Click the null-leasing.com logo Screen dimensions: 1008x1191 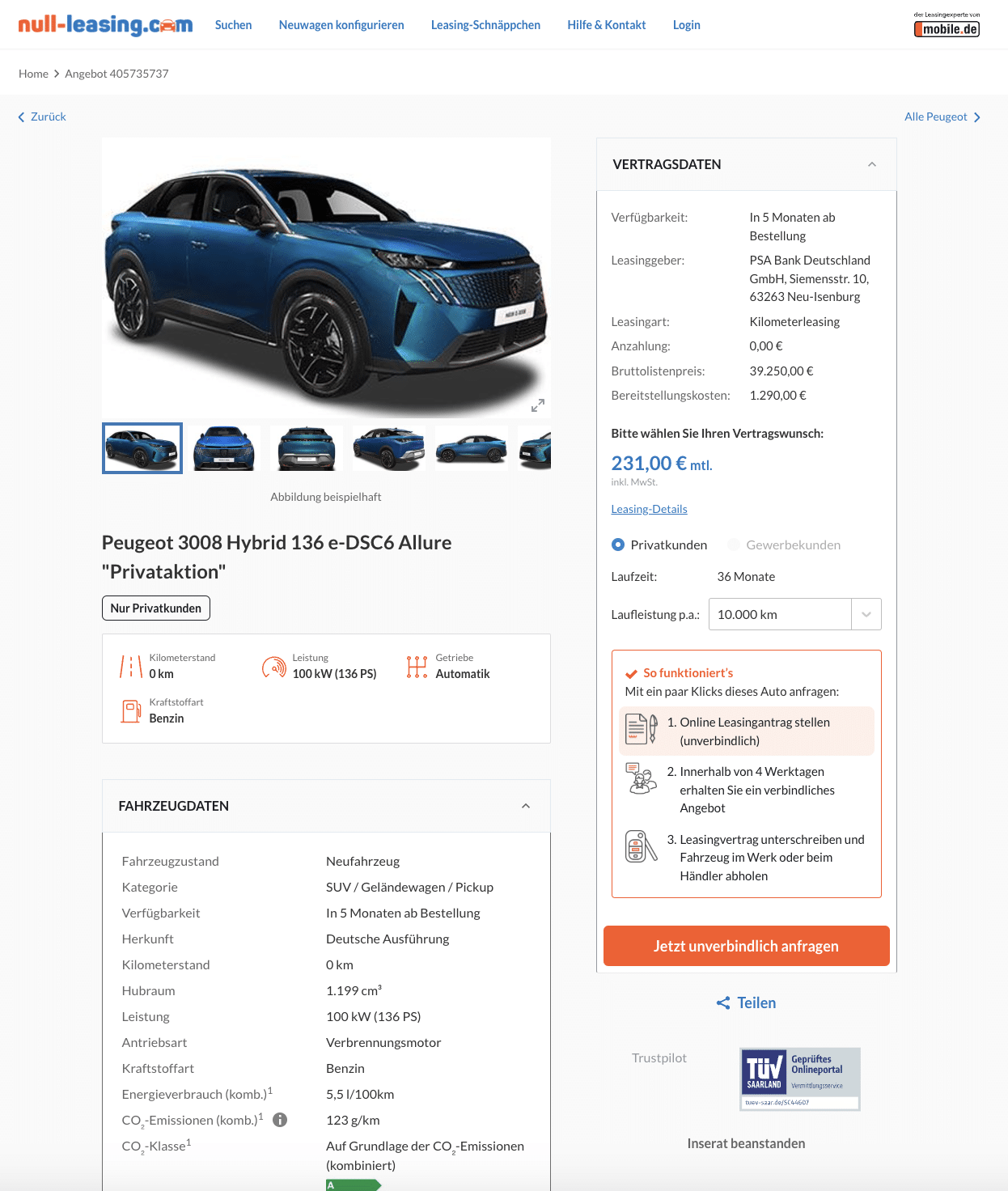(x=105, y=25)
